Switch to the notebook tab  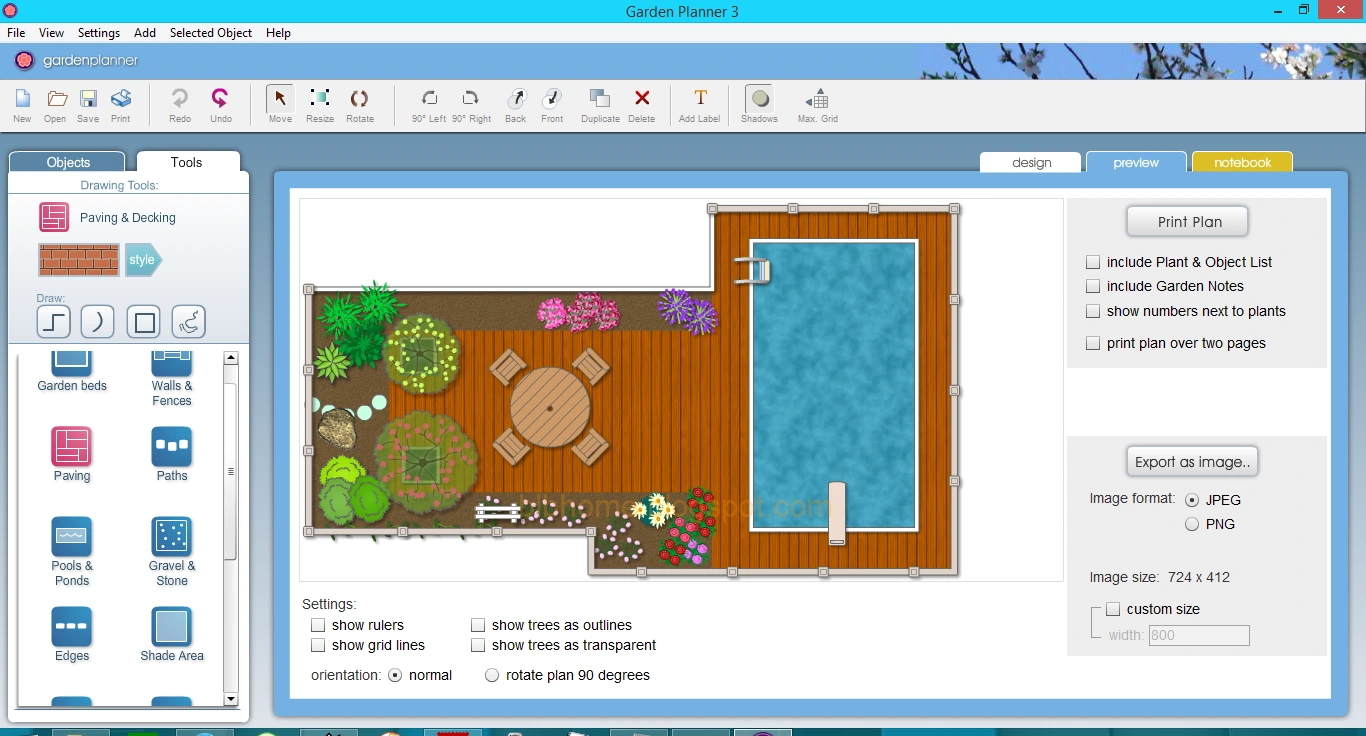(x=1243, y=162)
